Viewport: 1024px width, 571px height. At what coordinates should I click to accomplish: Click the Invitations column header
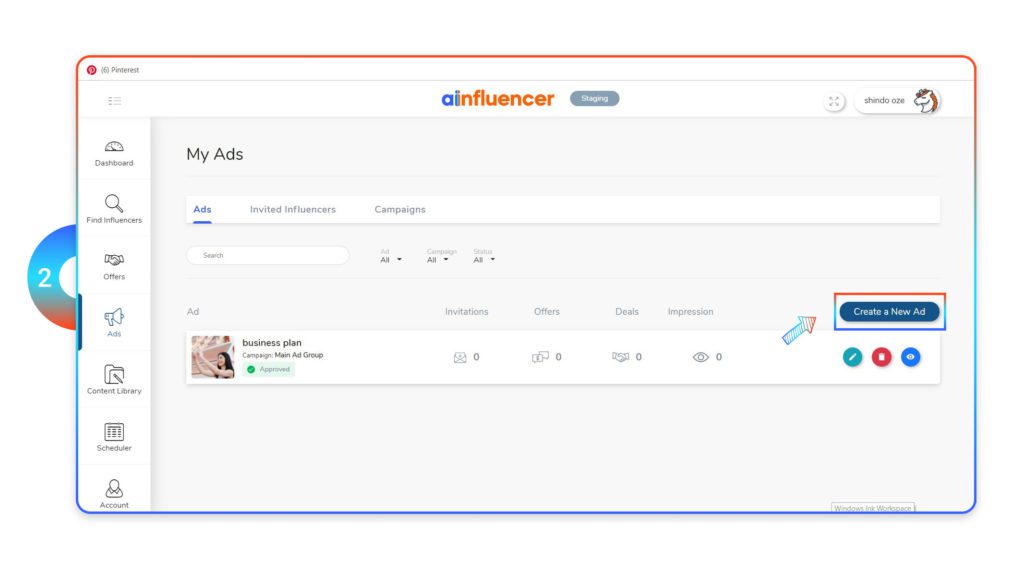coord(466,312)
